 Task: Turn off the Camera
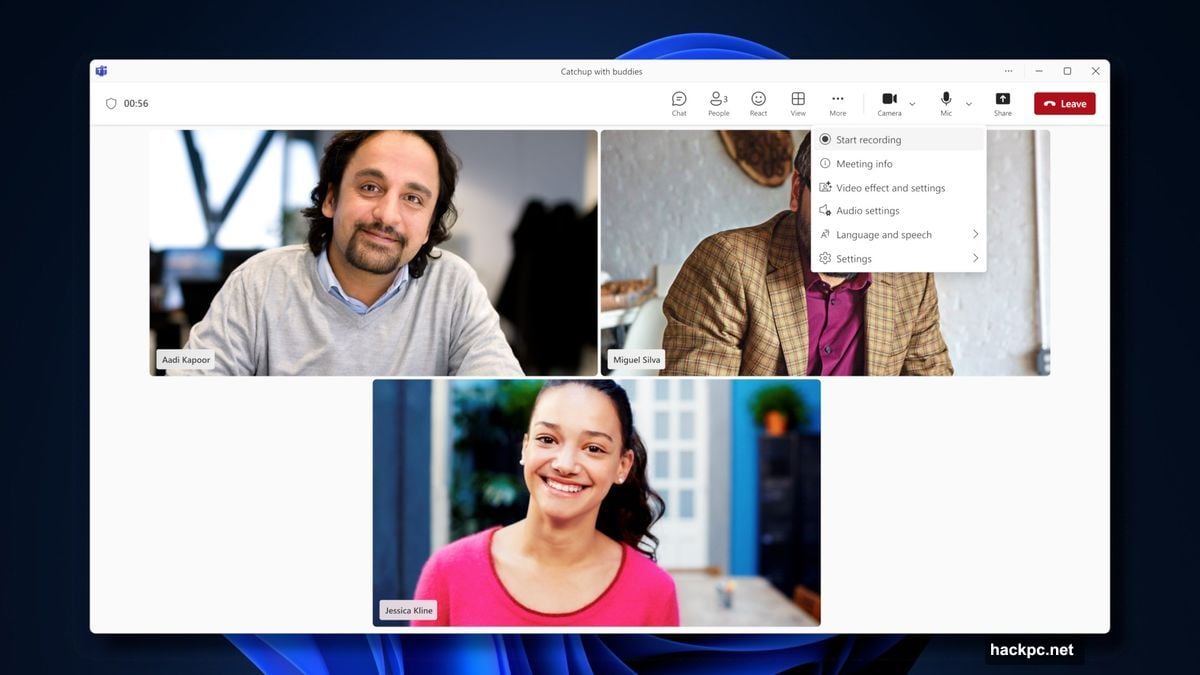click(889, 100)
